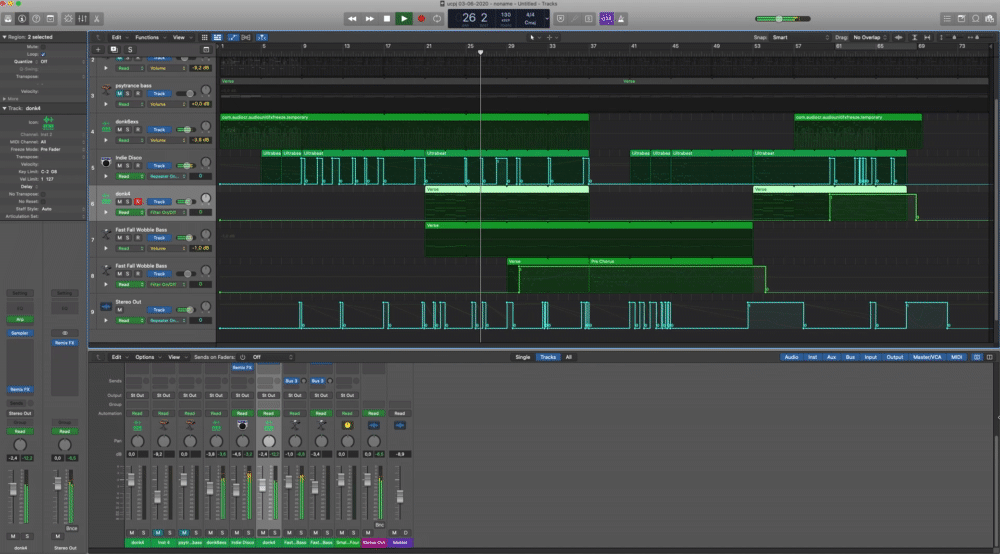The image size is (1000, 554).
Task: Click the Aux filter button in mixer
Action: [x=833, y=357]
